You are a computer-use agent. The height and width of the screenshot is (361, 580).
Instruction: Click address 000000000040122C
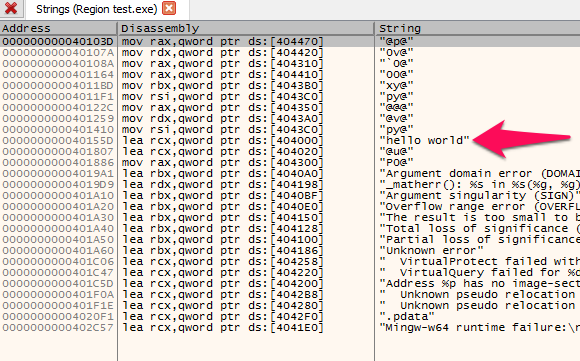point(58,108)
